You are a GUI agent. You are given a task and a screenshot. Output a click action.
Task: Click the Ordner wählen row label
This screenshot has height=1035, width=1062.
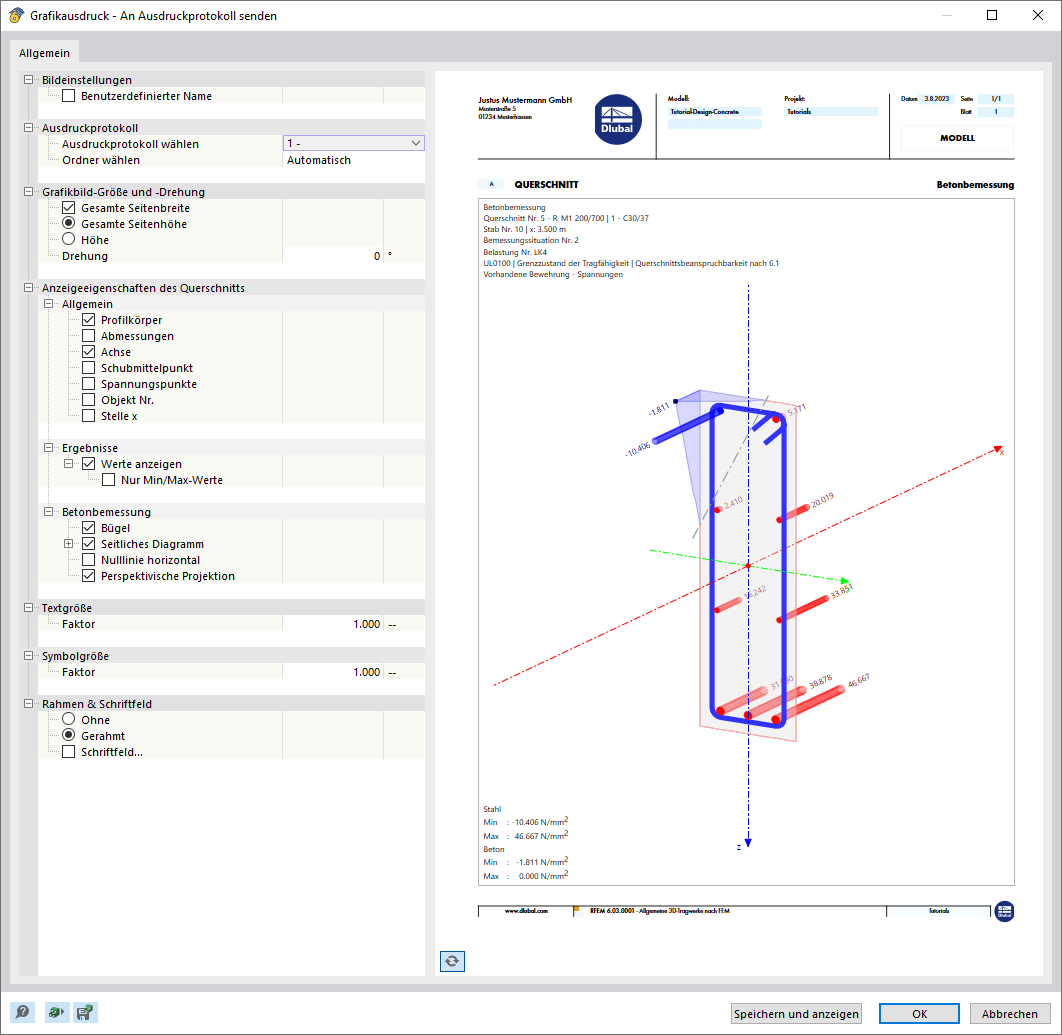click(101, 160)
